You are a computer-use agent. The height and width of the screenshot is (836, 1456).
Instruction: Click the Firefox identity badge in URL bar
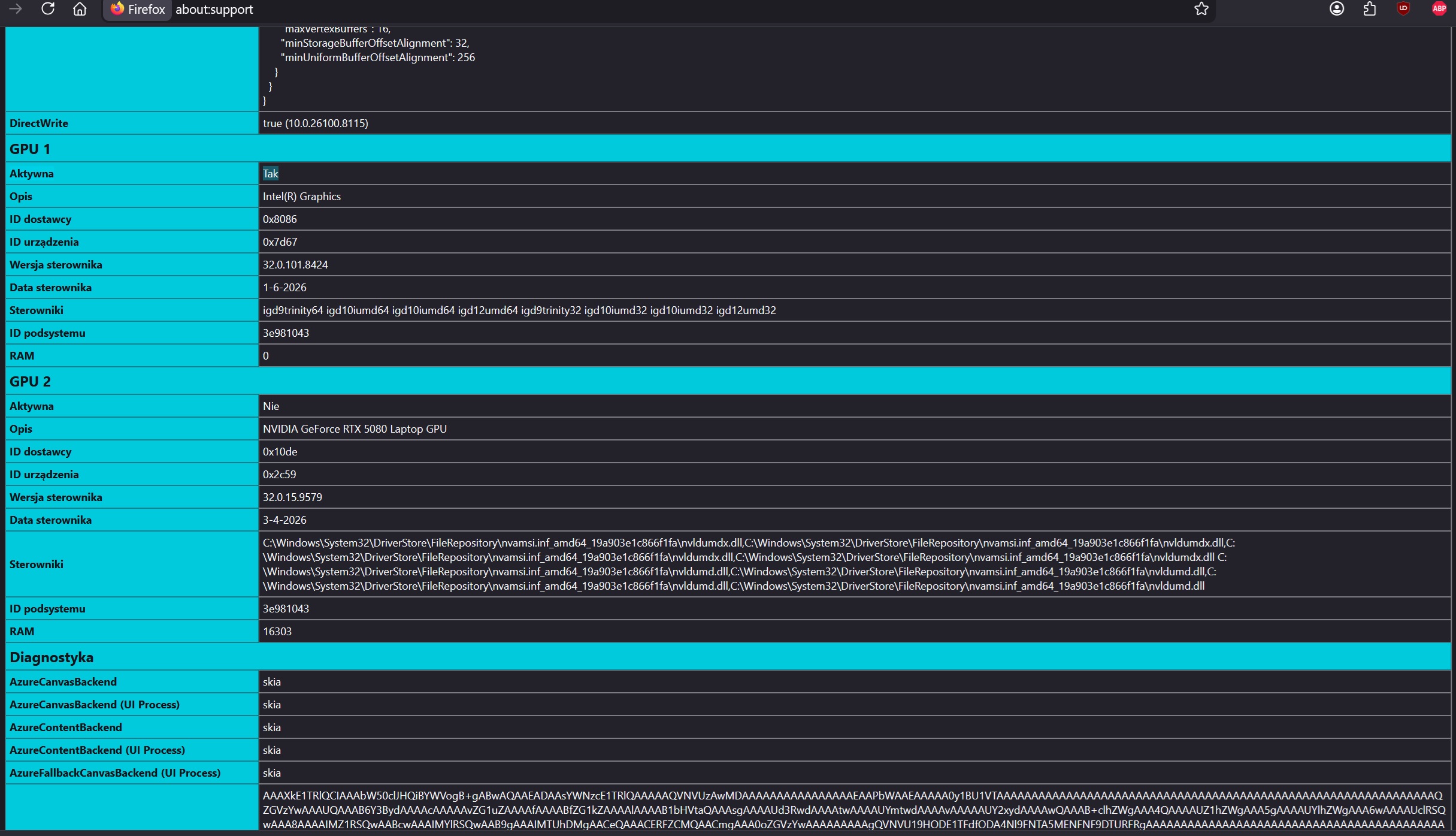point(138,10)
